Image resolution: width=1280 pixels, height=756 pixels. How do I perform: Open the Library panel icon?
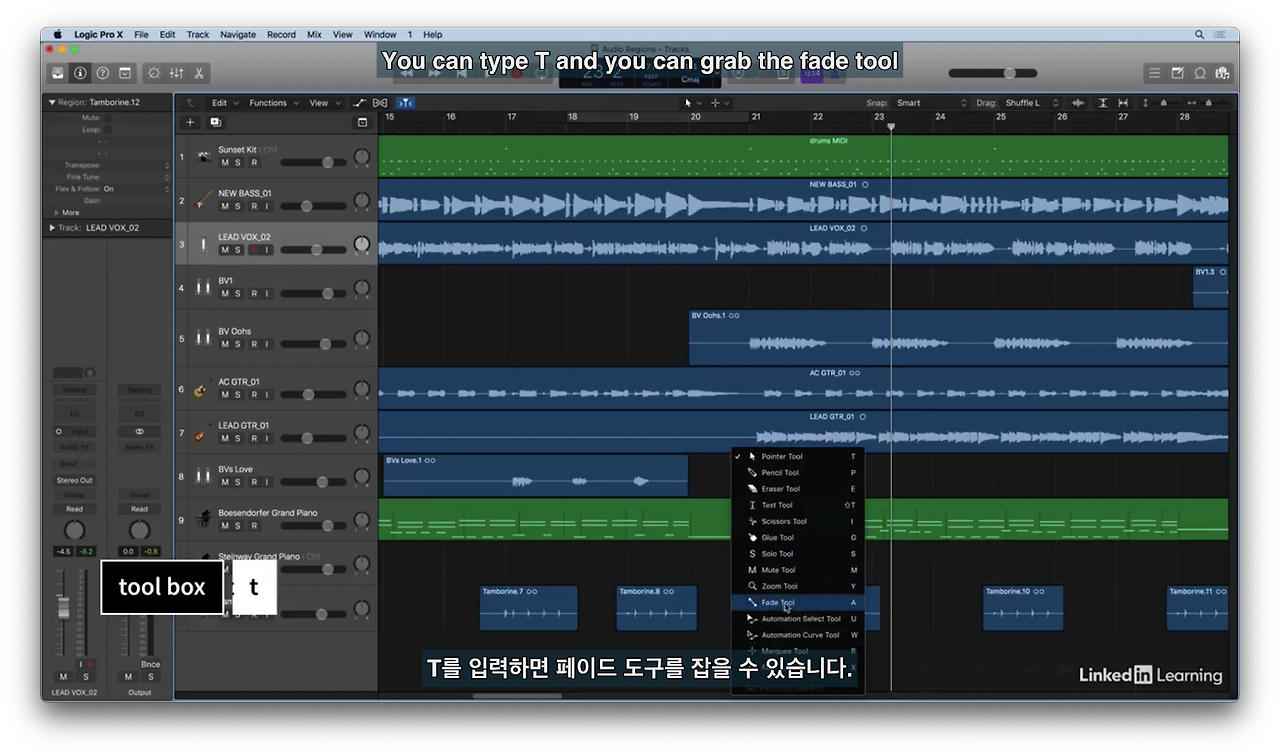pos(58,73)
